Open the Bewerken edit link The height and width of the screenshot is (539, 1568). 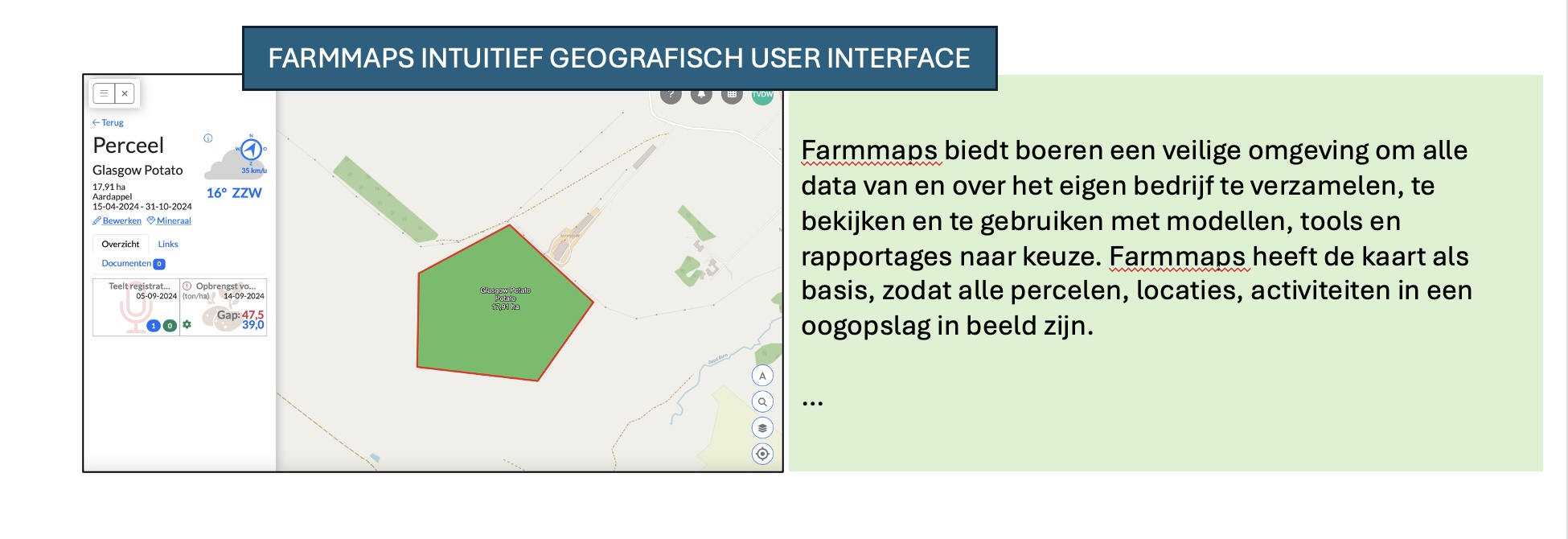117,220
